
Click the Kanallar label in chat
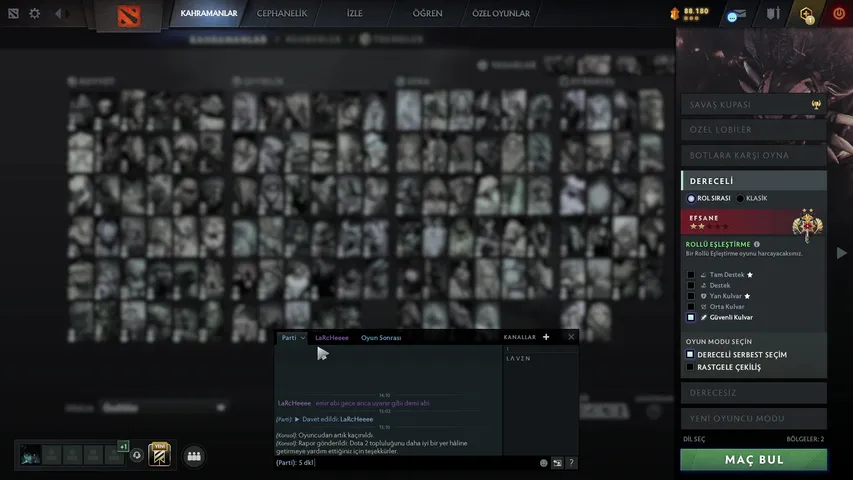[520, 337]
